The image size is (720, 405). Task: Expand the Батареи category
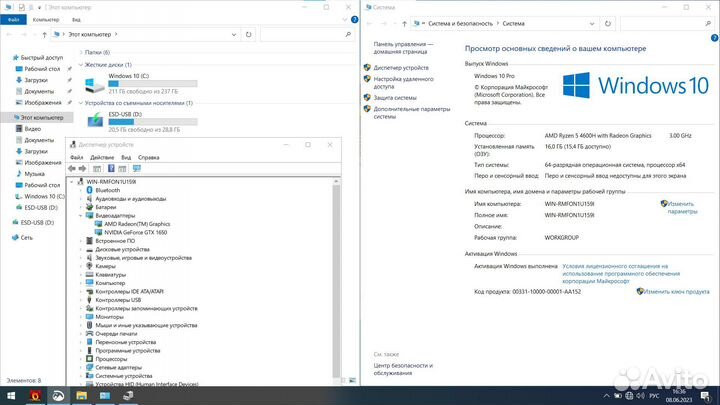81,207
